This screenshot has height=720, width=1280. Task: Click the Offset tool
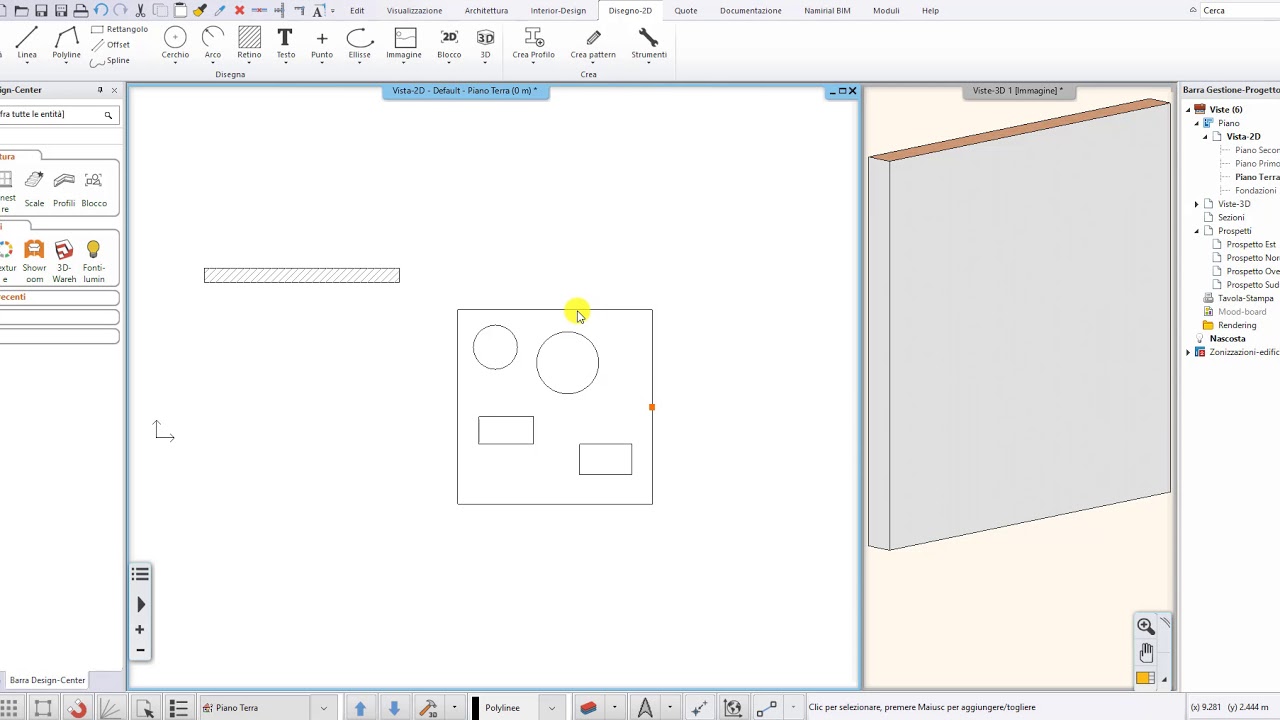point(110,45)
